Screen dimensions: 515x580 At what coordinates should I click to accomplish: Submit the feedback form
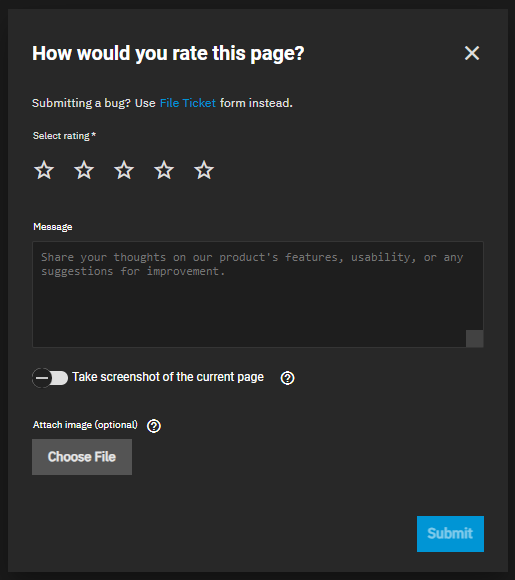(450, 534)
